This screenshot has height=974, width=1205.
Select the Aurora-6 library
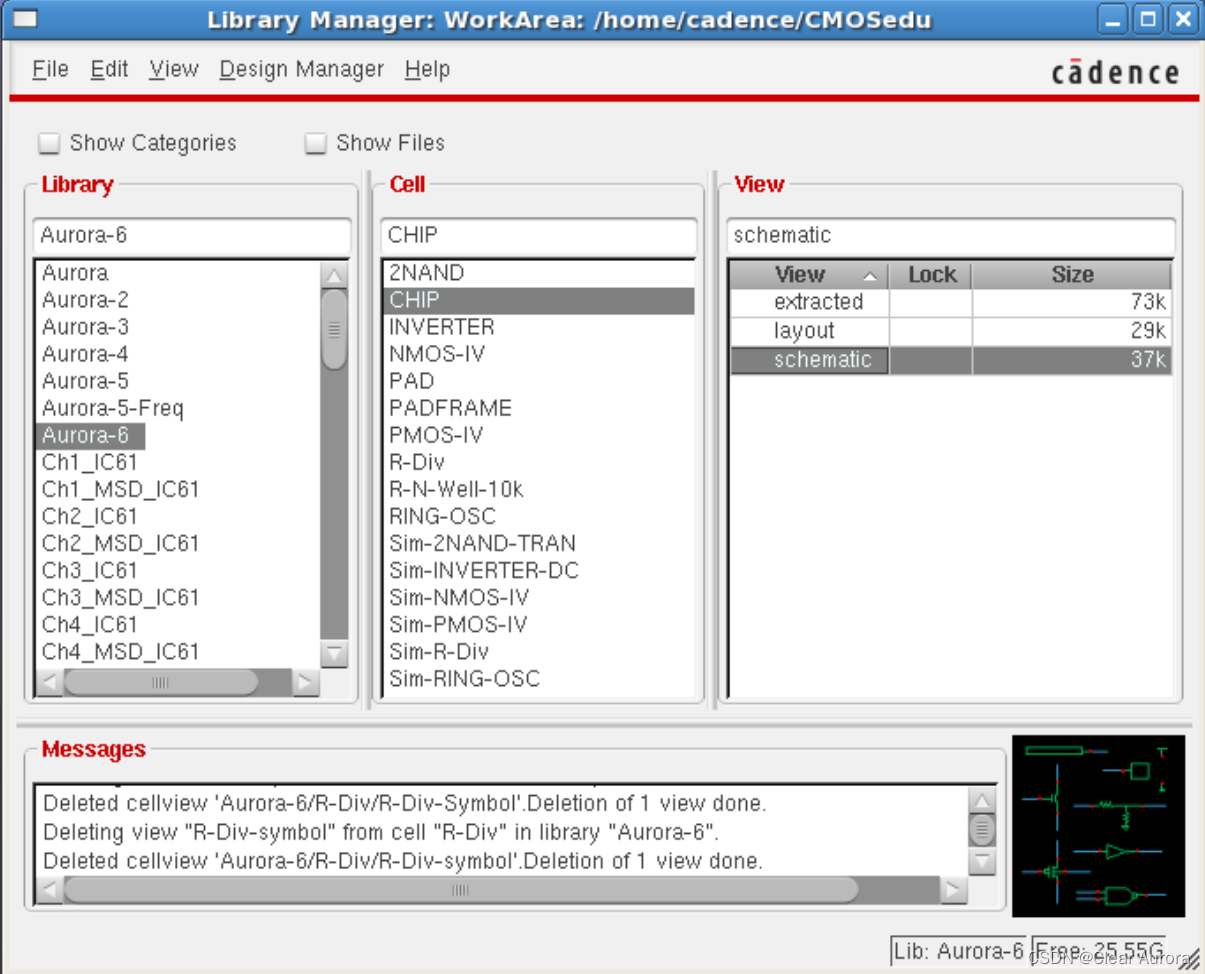pyautogui.click(x=90, y=435)
